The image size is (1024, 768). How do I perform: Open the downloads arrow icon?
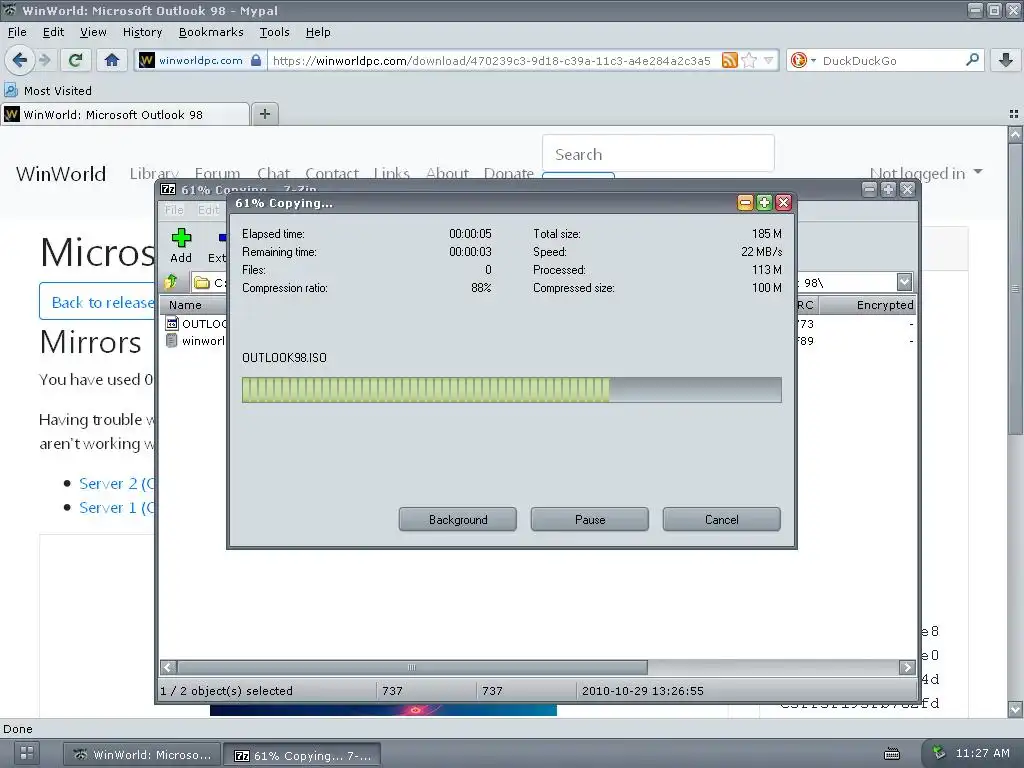(1006, 60)
